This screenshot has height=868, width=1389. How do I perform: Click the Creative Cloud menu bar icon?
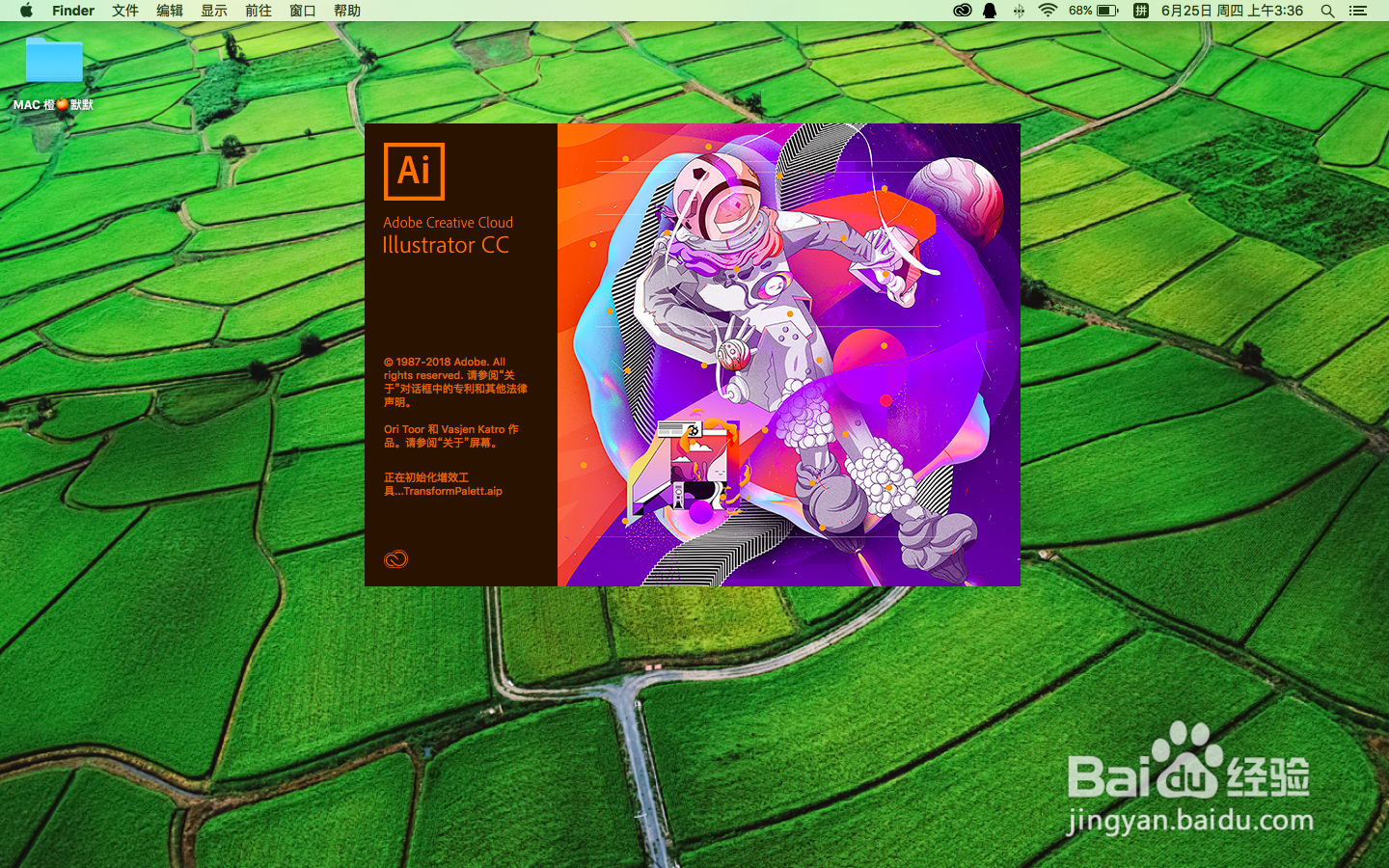962,11
